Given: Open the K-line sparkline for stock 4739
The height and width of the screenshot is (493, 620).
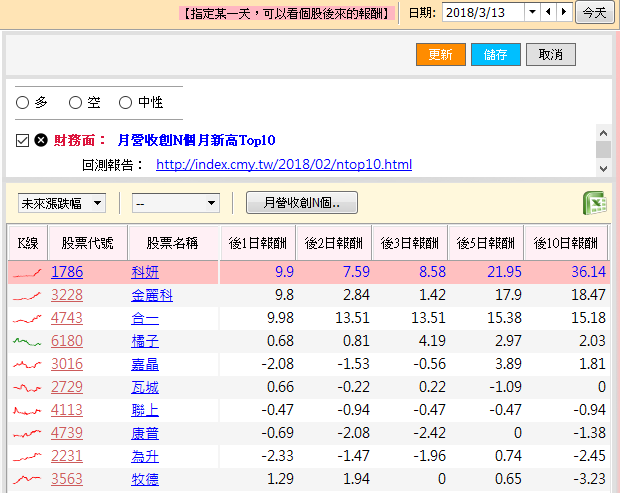Looking at the screenshot, I should (27, 433).
